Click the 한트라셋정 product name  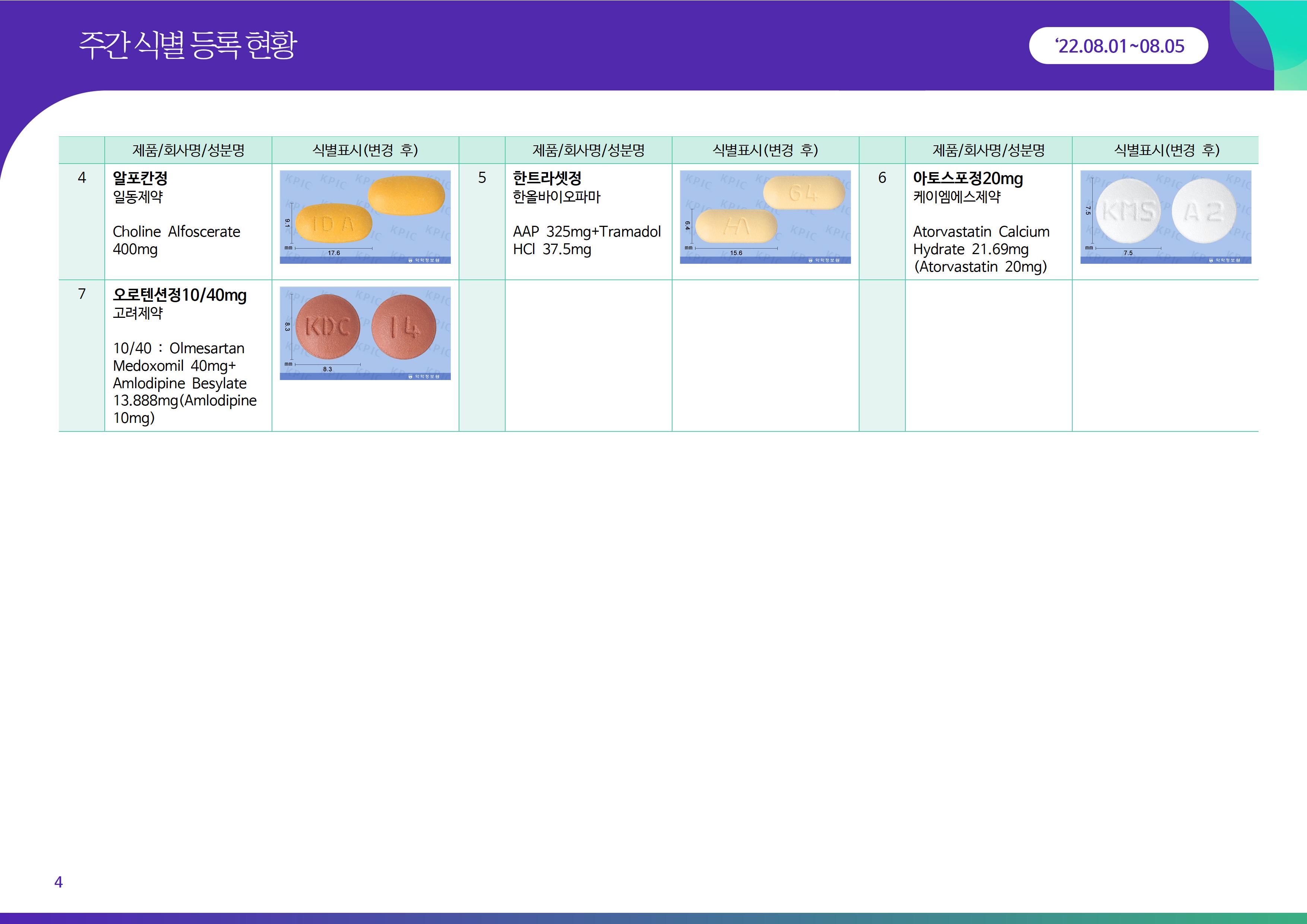tap(547, 178)
